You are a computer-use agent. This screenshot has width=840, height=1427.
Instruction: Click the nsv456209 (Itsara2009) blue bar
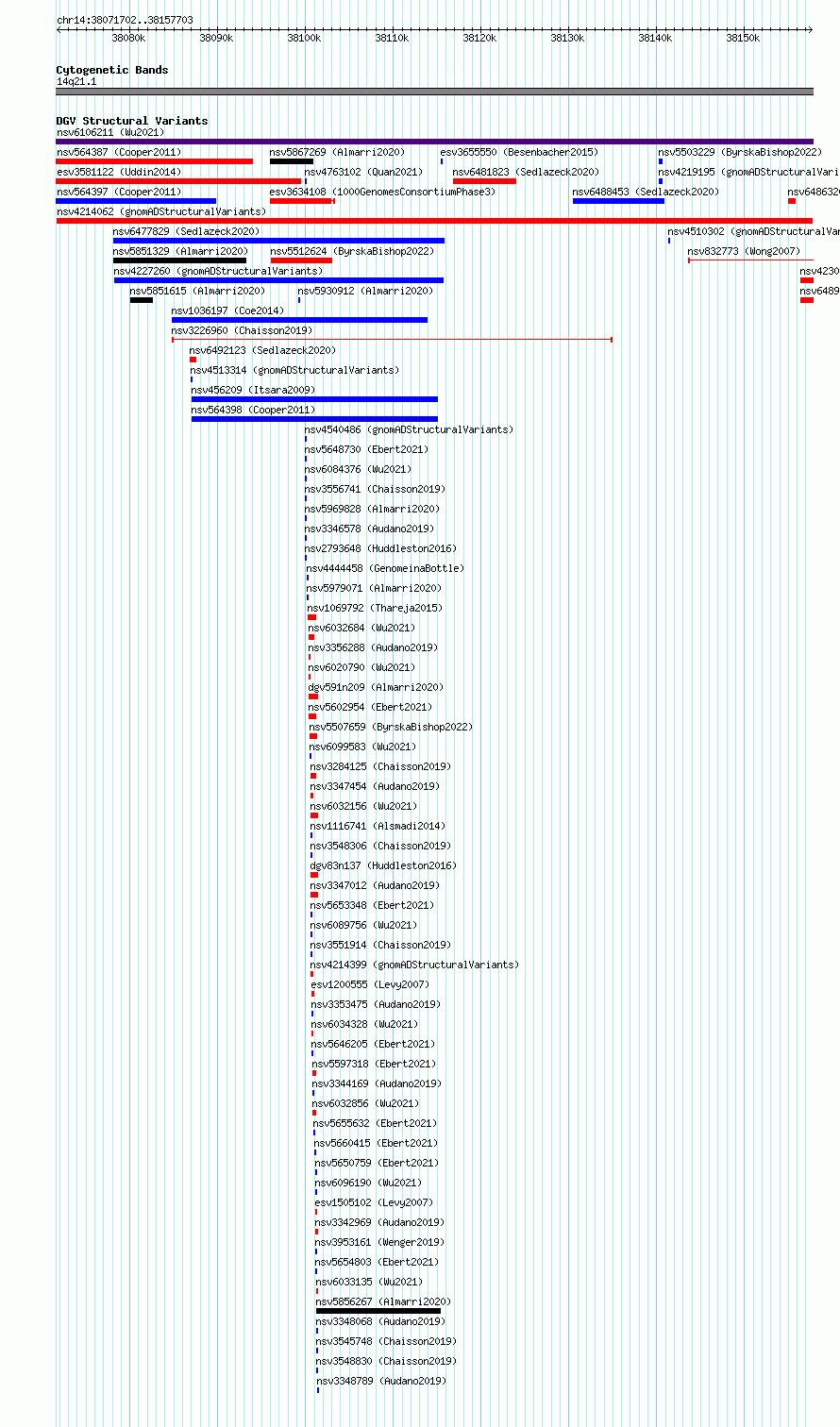(314, 399)
